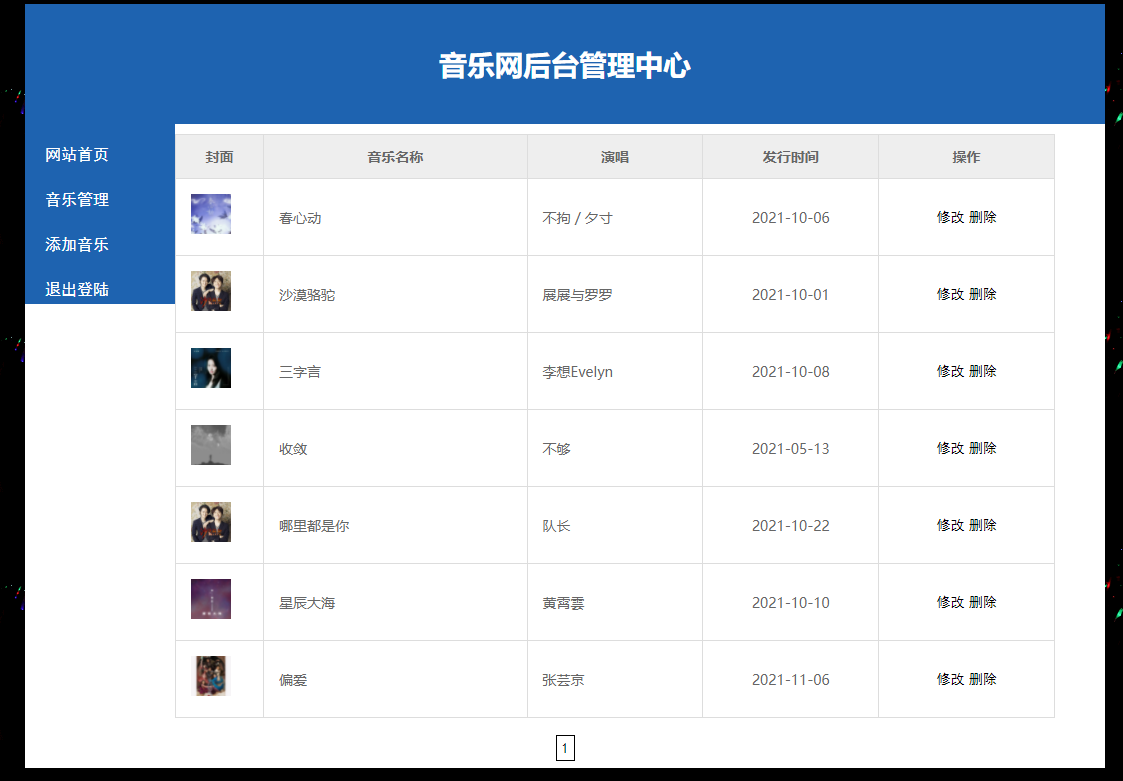Click 删除 for the 春心动 row
This screenshot has height=781, width=1123.
coord(983,217)
